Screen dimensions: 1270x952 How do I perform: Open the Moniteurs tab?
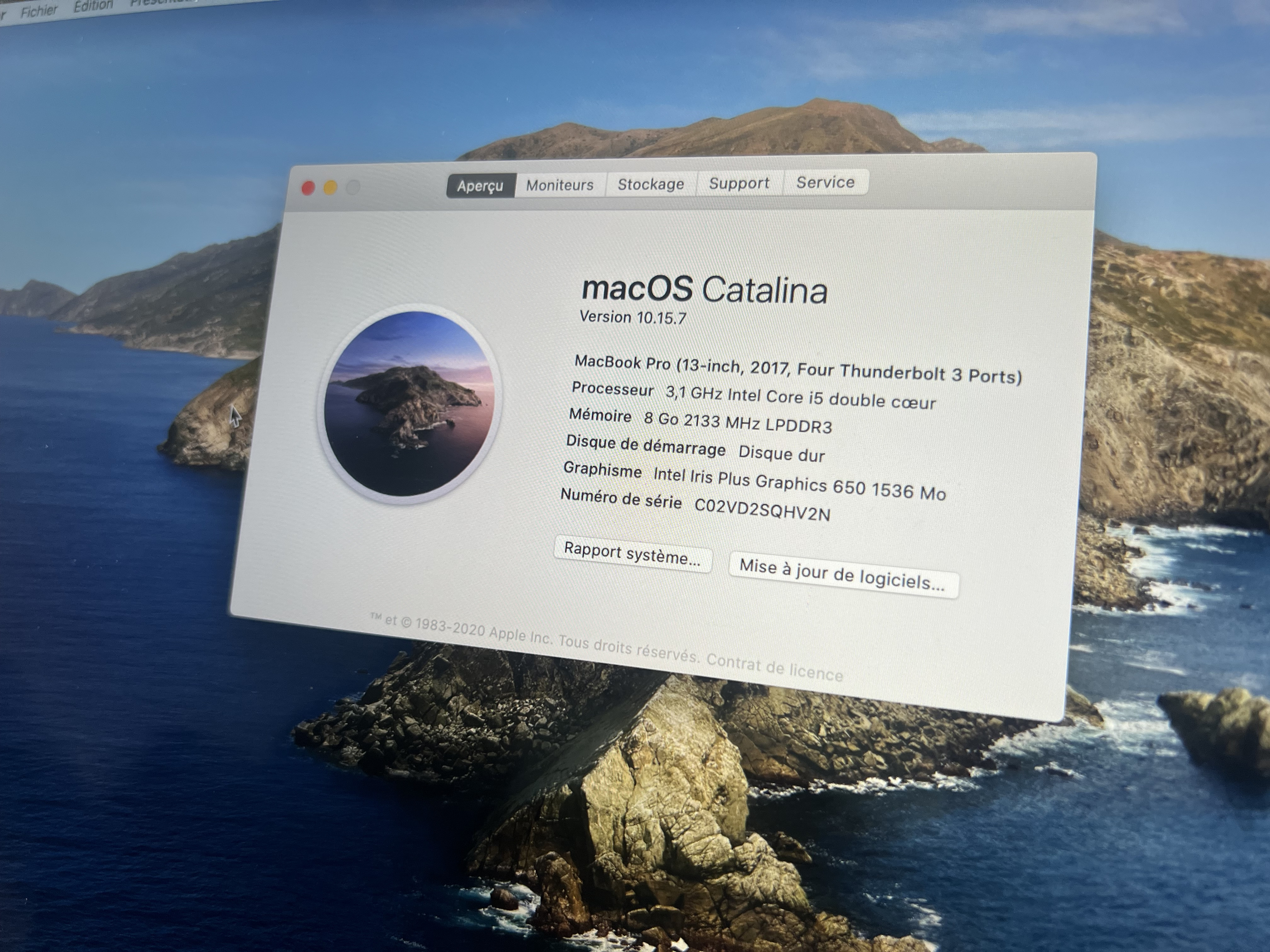point(560,185)
